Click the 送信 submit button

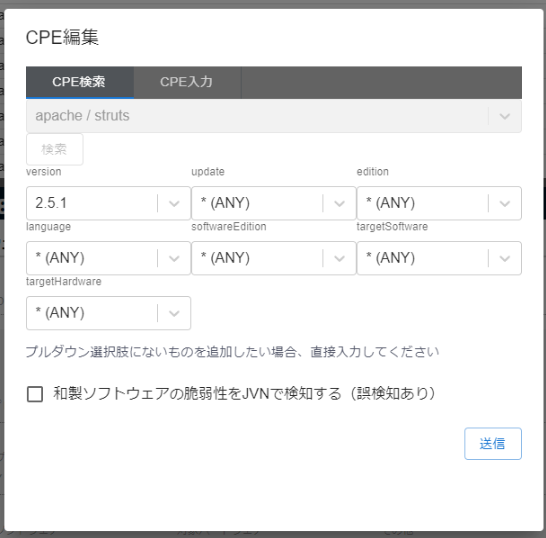click(x=493, y=444)
